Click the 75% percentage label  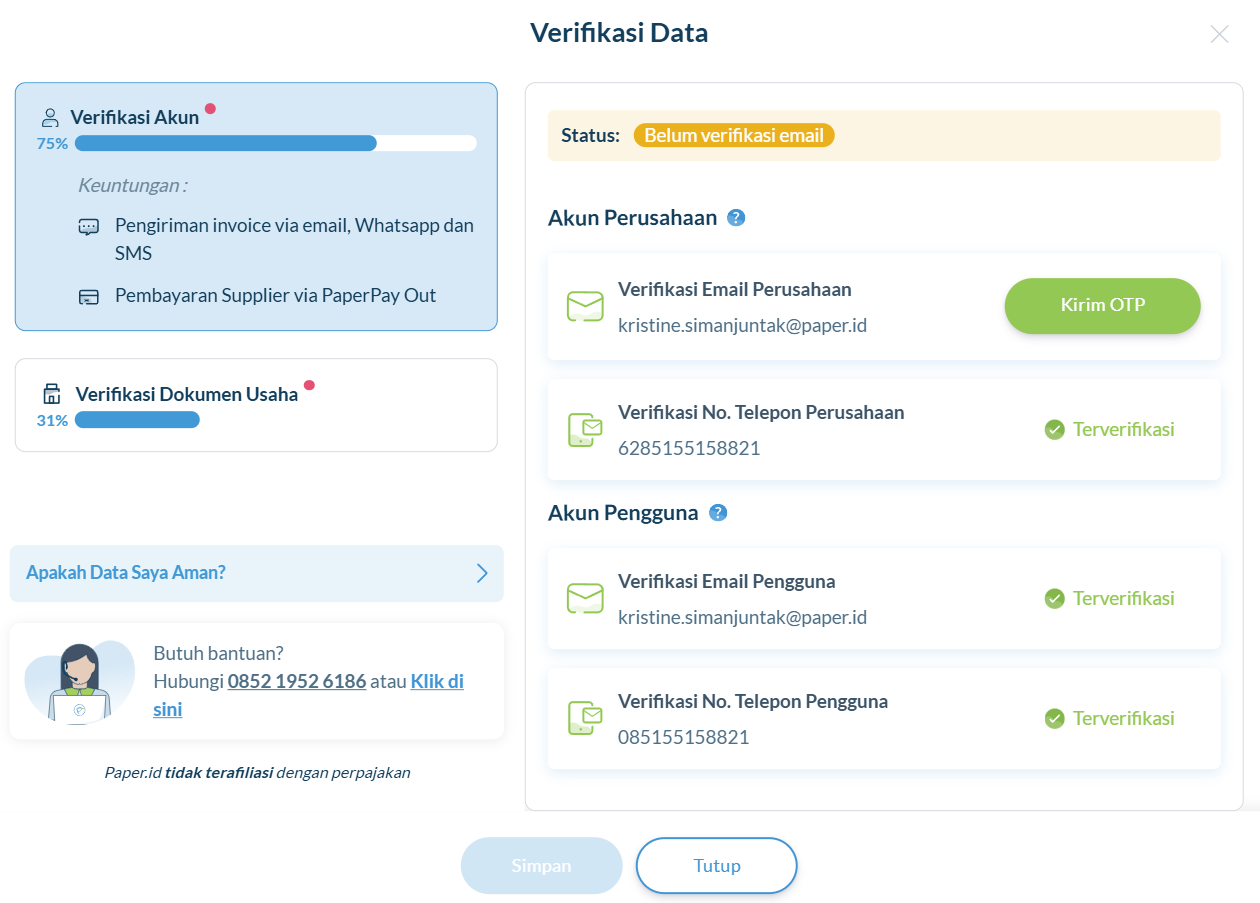(x=52, y=143)
